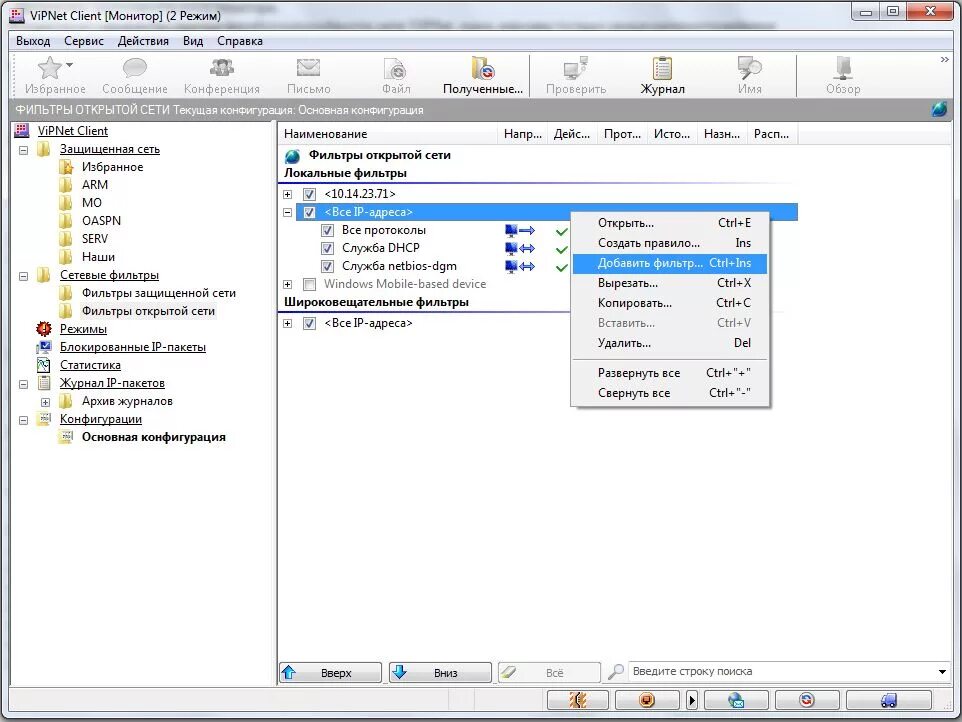Toggle checkbox of selected <Все IP-адреса> filter
The image size is (962, 722).
click(309, 212)
